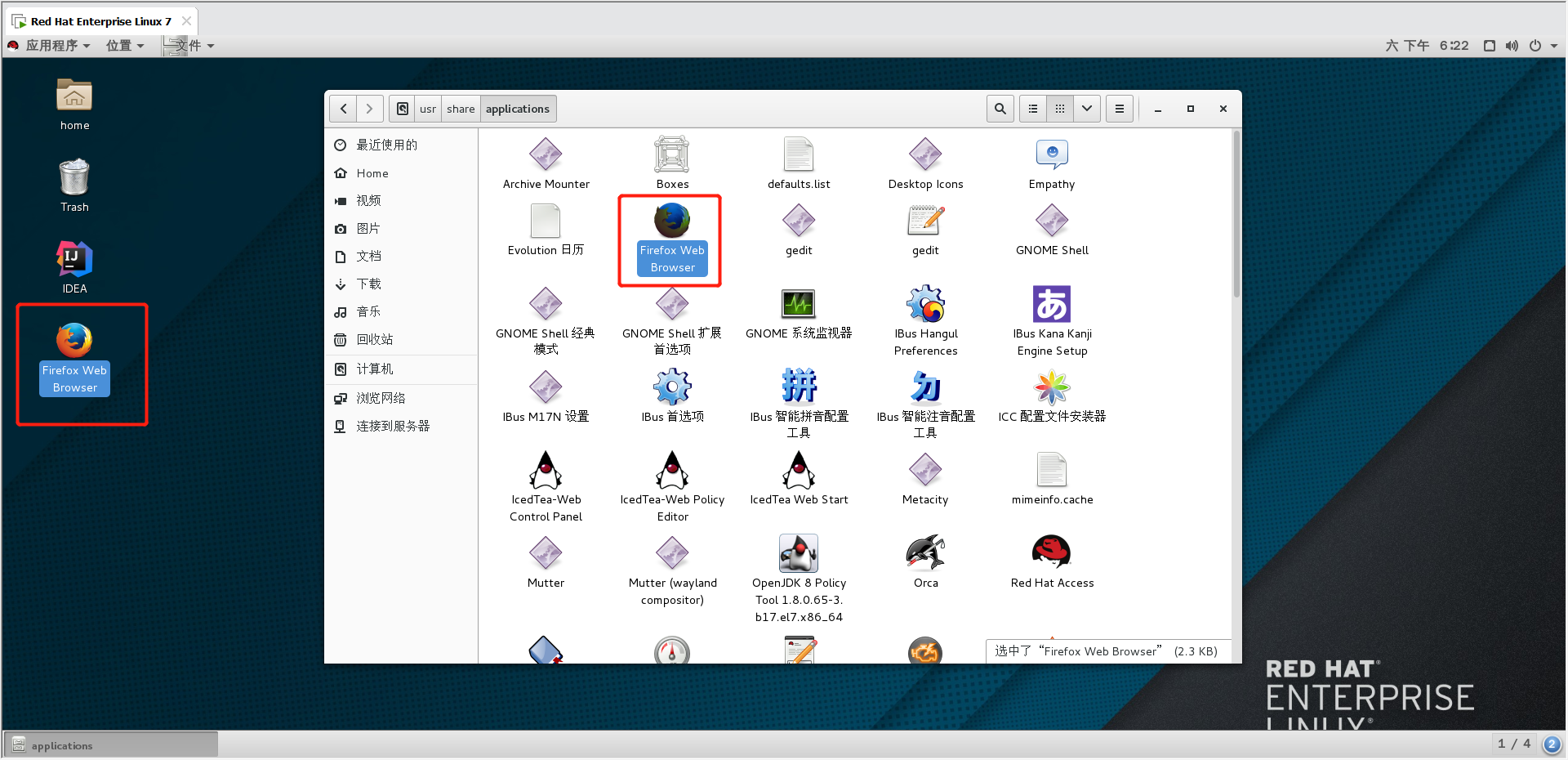Click applications window in bottom taskbar
Viewport: 1568px width, 760px height.
point(112,745)
